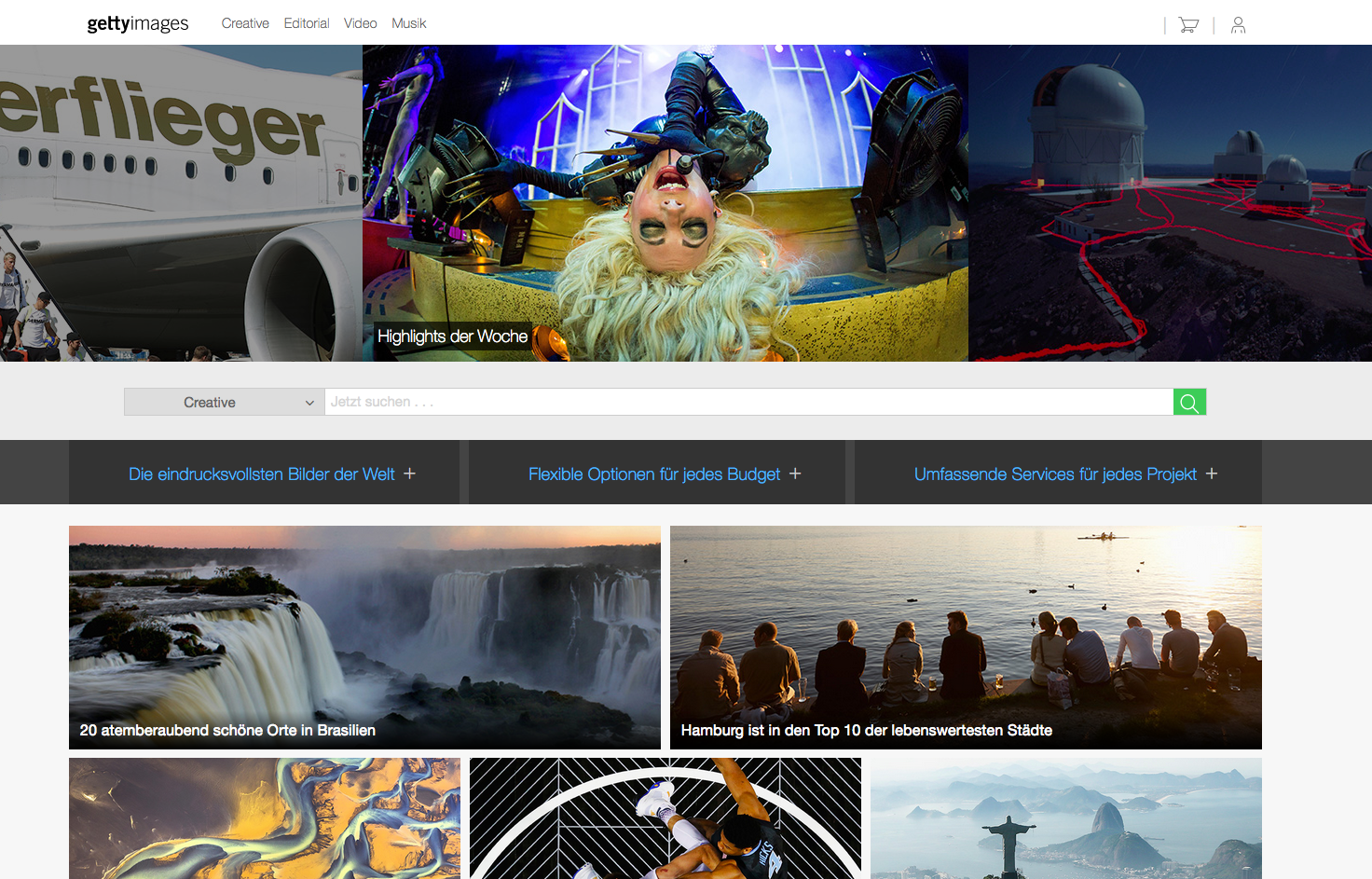This screenshot has height=879, width=1372.
Task: Expand plus icon beside Umfassende Services
Action: point(1212,474)
